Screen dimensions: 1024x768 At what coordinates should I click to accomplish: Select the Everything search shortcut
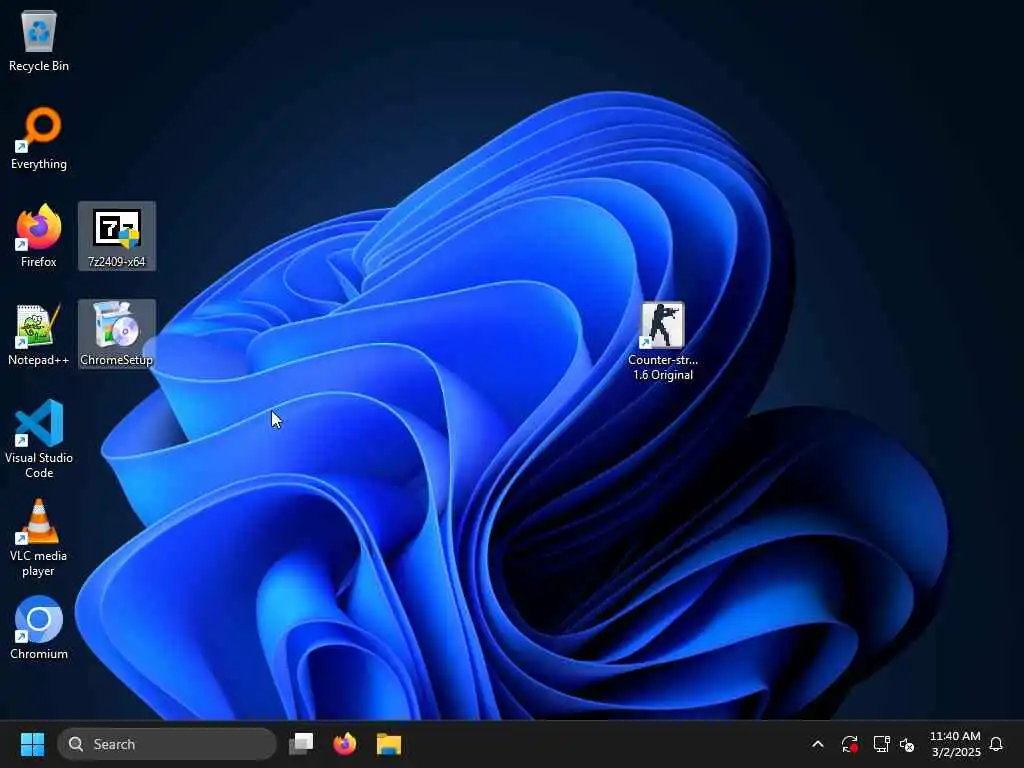(39, 138)
